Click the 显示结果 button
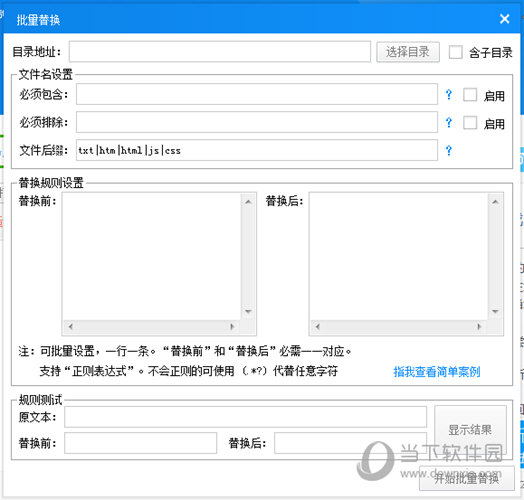 [x=470, y=430]
